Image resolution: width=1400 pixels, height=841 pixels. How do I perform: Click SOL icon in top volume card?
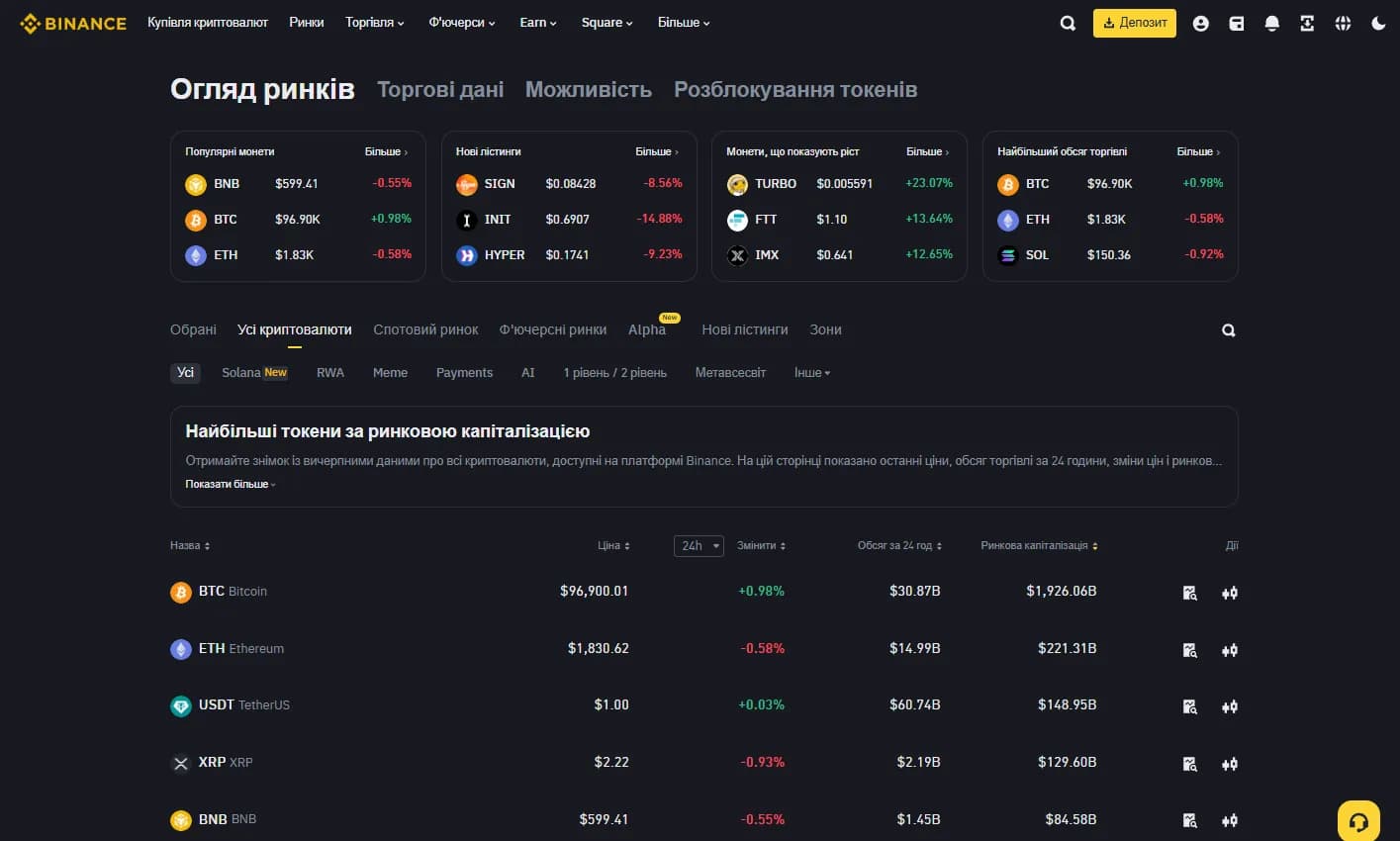[1008, 255]
